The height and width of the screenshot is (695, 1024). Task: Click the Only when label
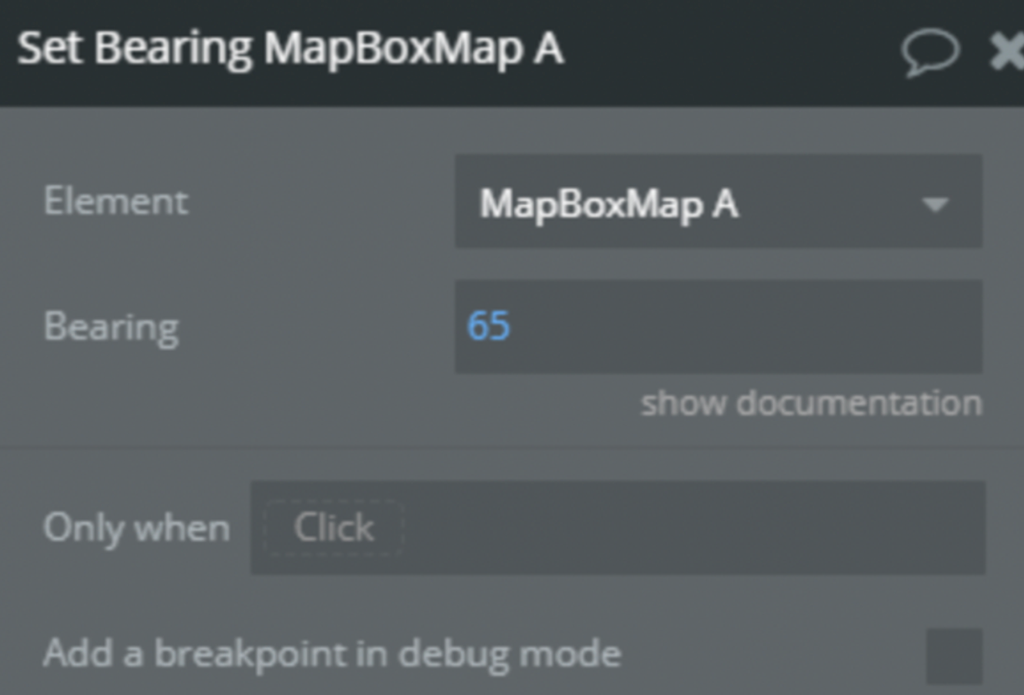(136, 528)
